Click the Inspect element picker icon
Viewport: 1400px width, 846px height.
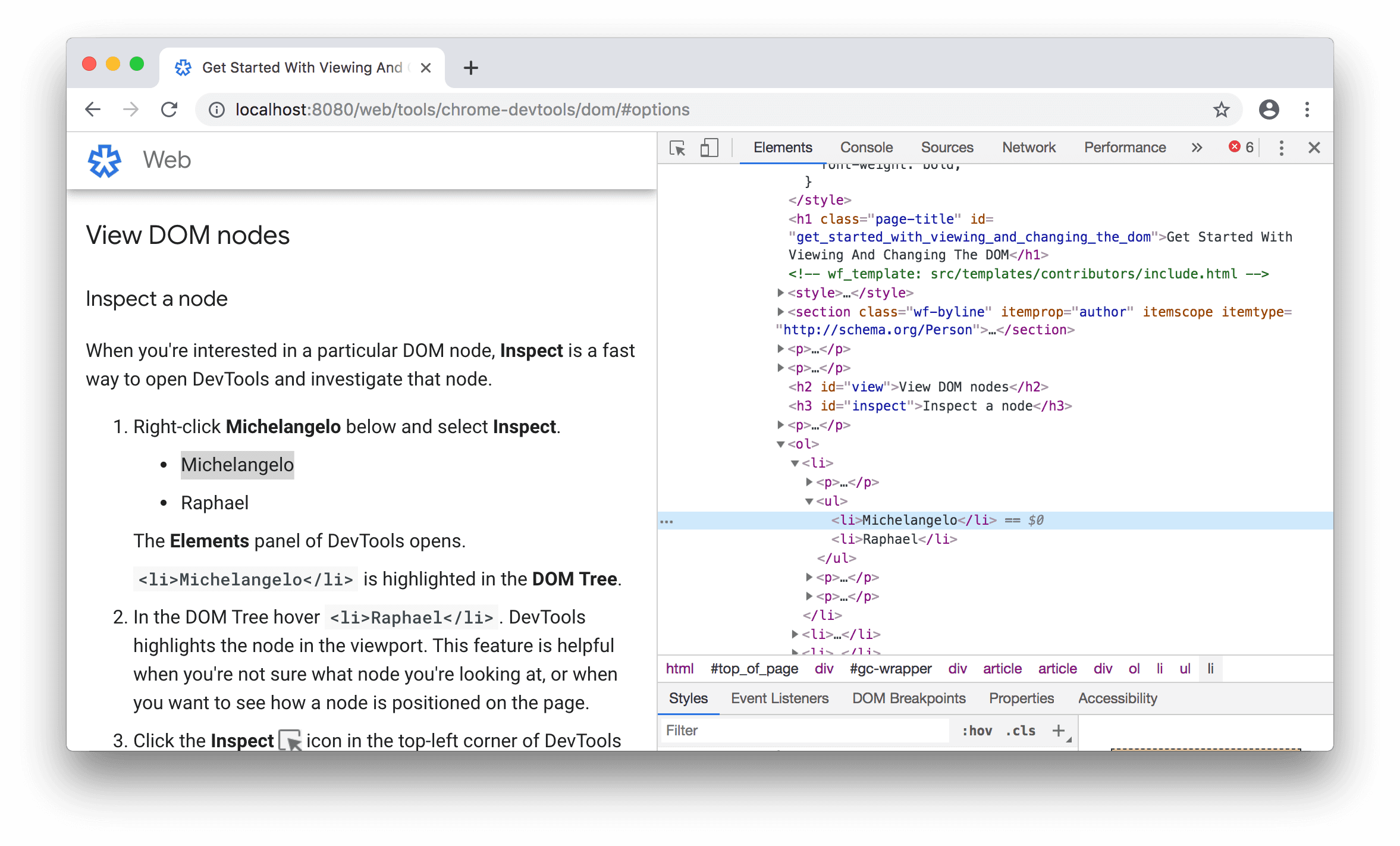678,147
